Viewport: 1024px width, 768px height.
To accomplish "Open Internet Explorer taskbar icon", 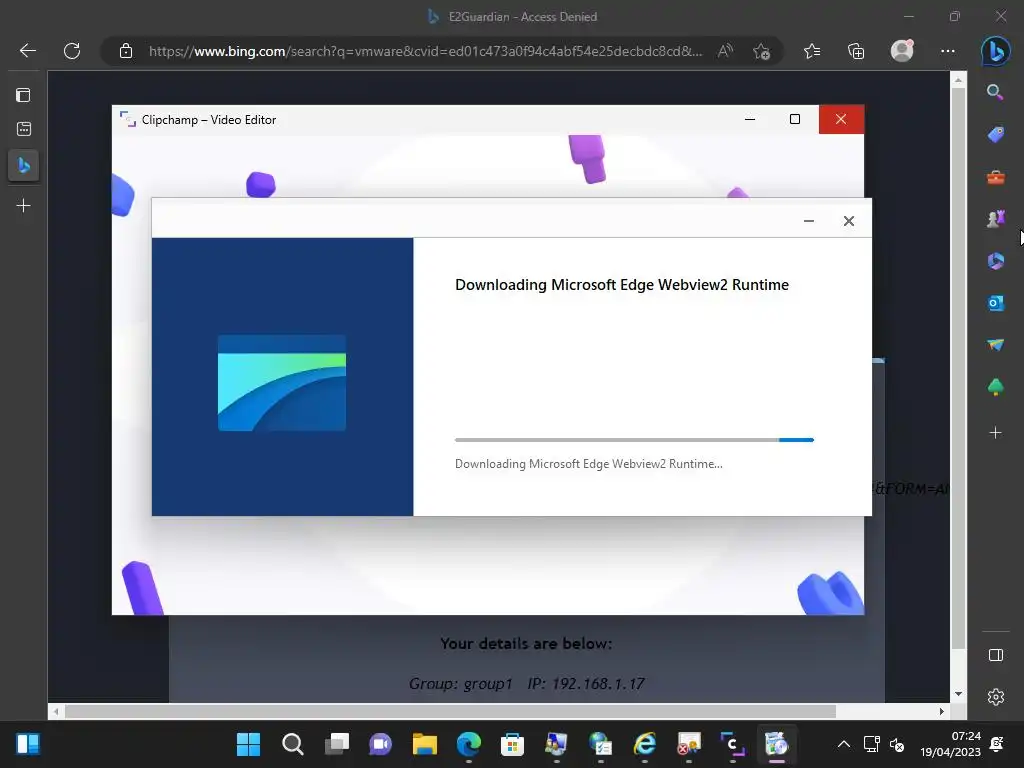I will pos(645,744).
